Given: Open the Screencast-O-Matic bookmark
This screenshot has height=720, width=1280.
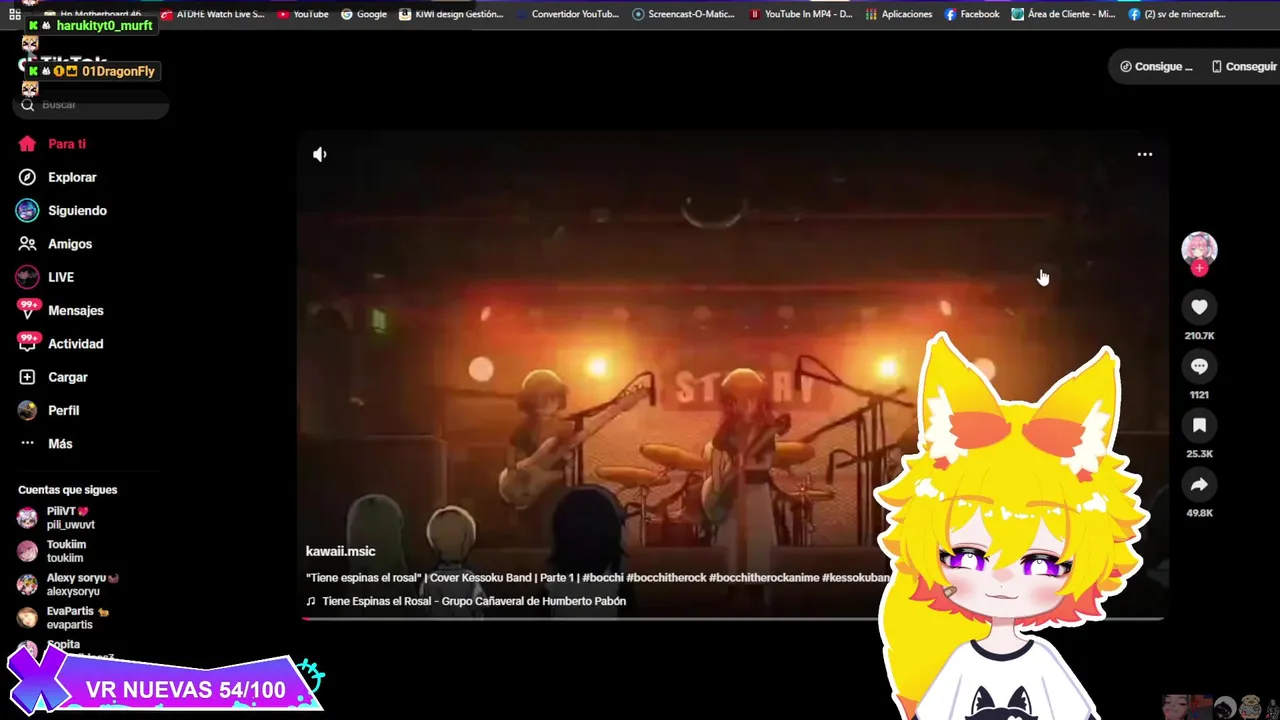Looking at the screenshot, I should 684,14.
